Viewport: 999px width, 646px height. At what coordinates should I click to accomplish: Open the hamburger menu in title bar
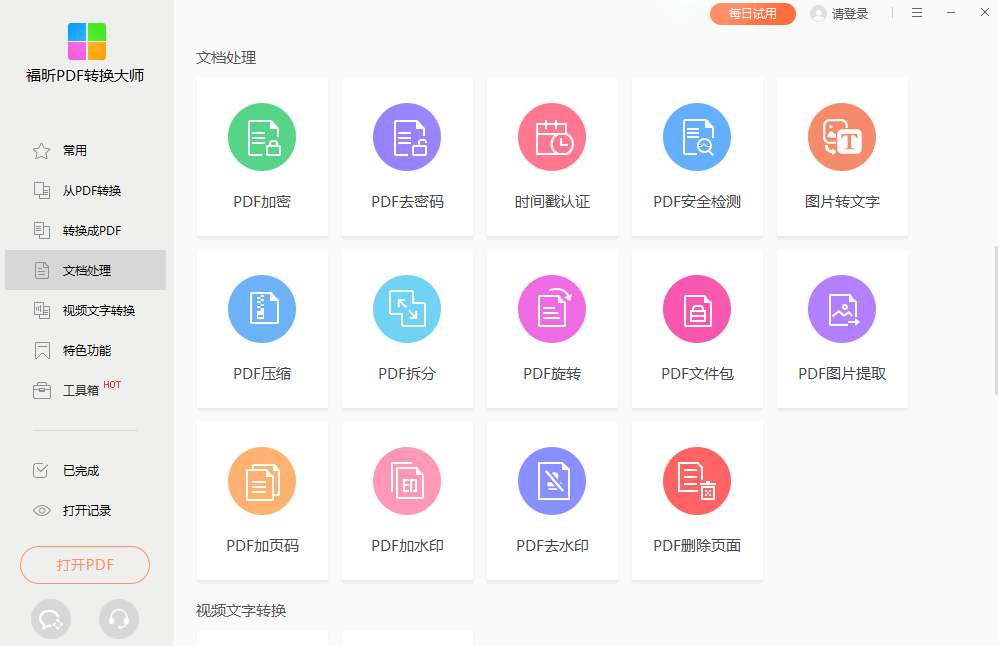click(x=917, y=13)
